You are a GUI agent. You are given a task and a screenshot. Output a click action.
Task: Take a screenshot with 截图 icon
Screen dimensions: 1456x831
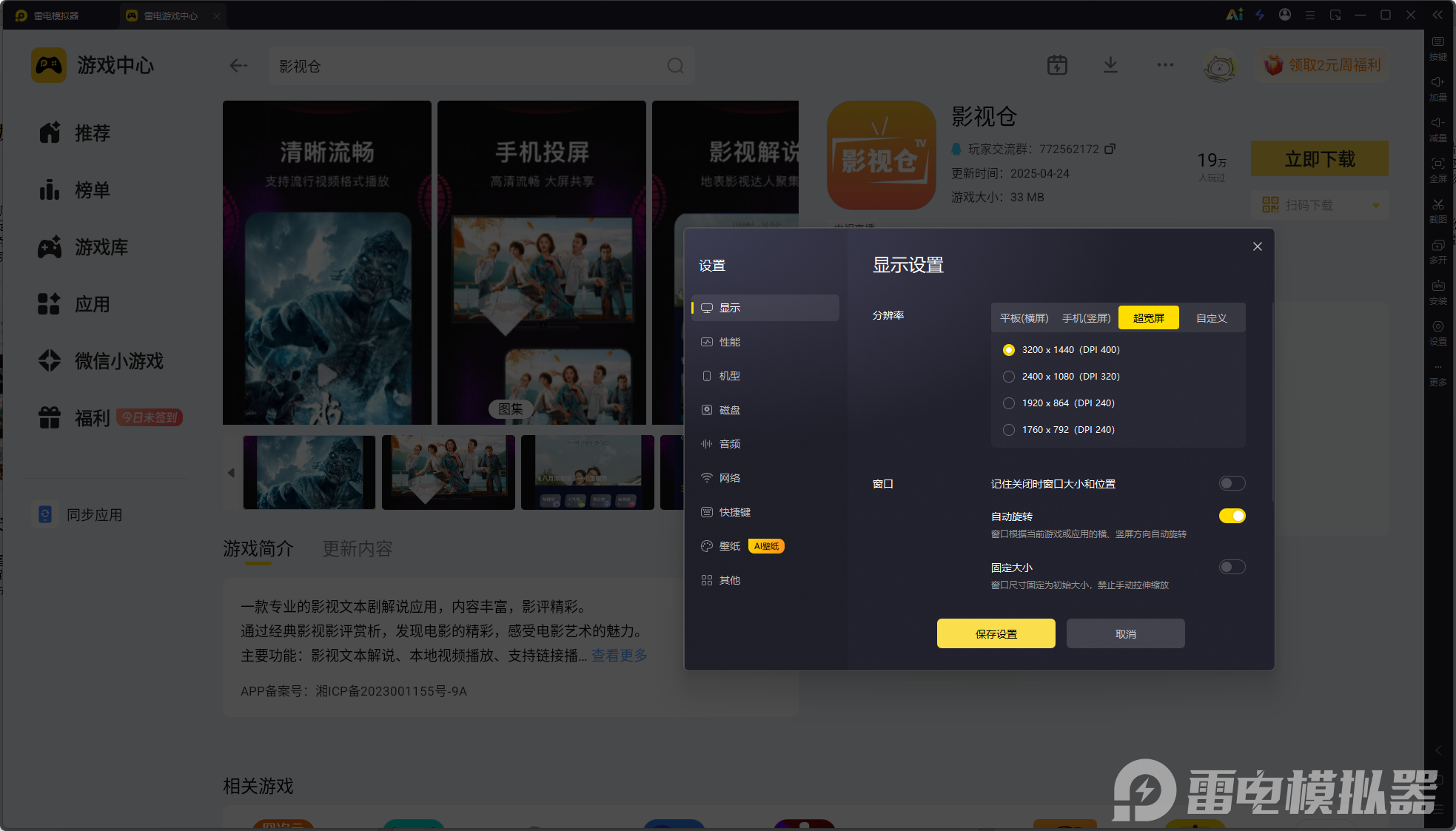1437,211
